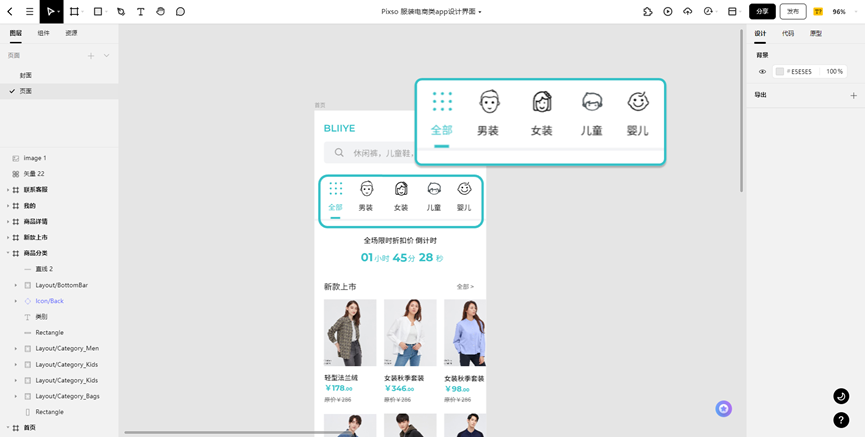
Task: Open the hamburger main menu
Action: point(30,12)
